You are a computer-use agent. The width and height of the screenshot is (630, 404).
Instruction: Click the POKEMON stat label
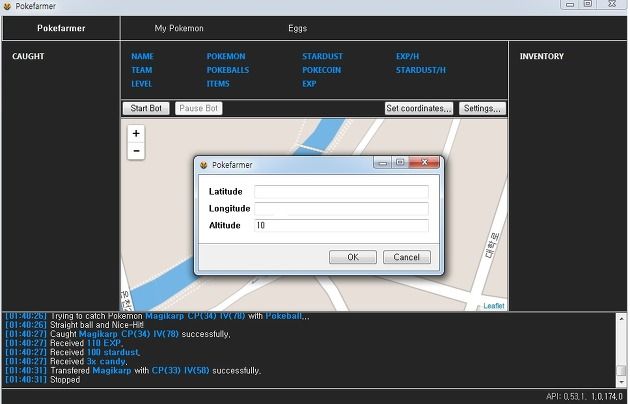coord(226,56)
